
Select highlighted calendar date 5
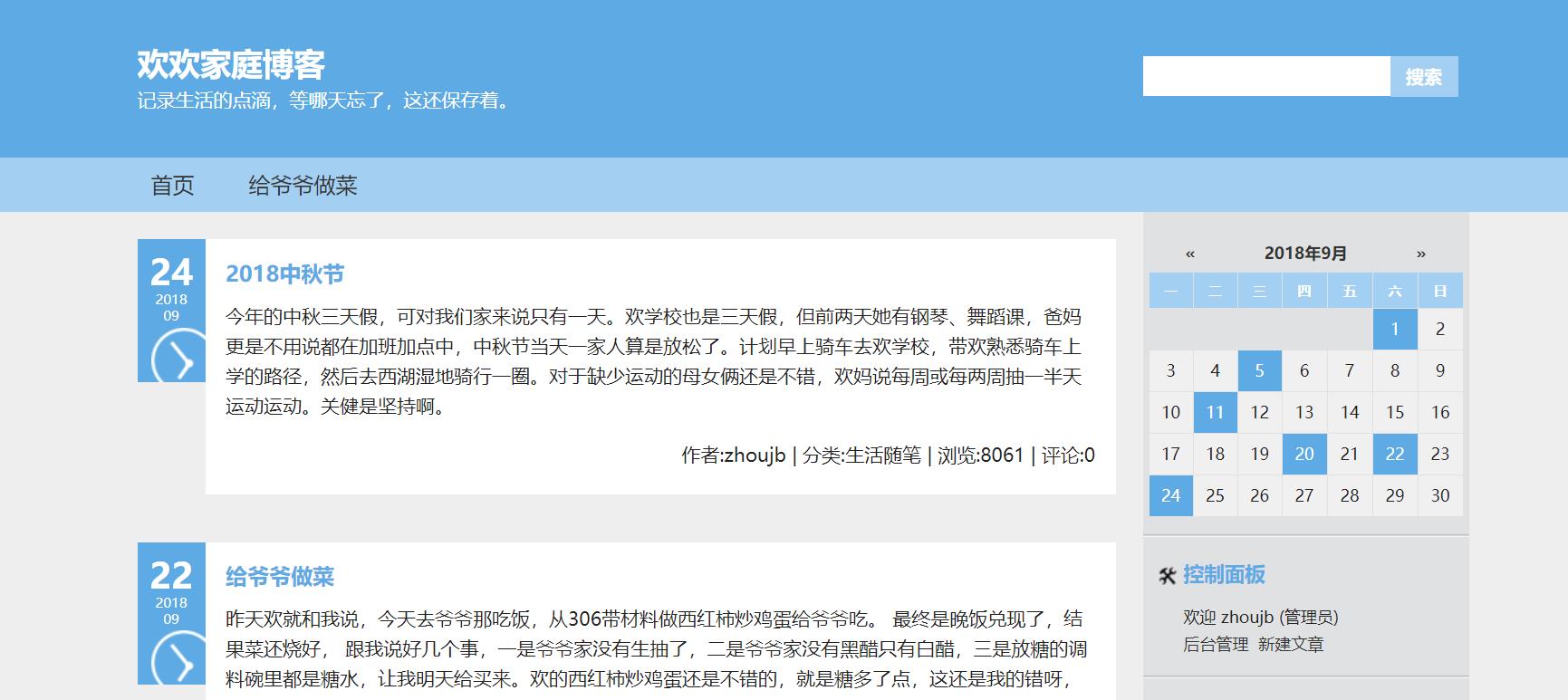(x=1259, y=370)
